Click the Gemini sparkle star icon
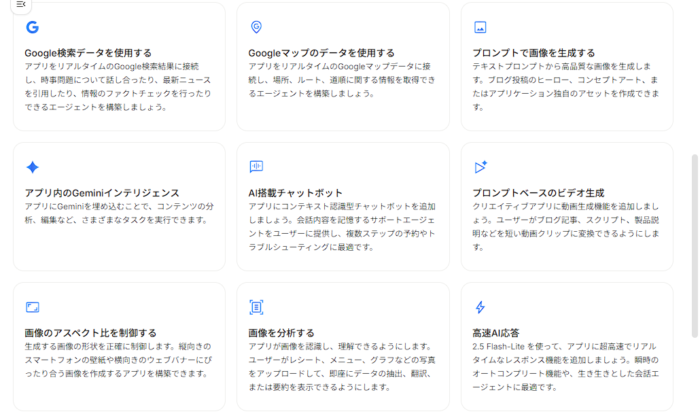Screen dimensions: 700x416 pos(32,167)
